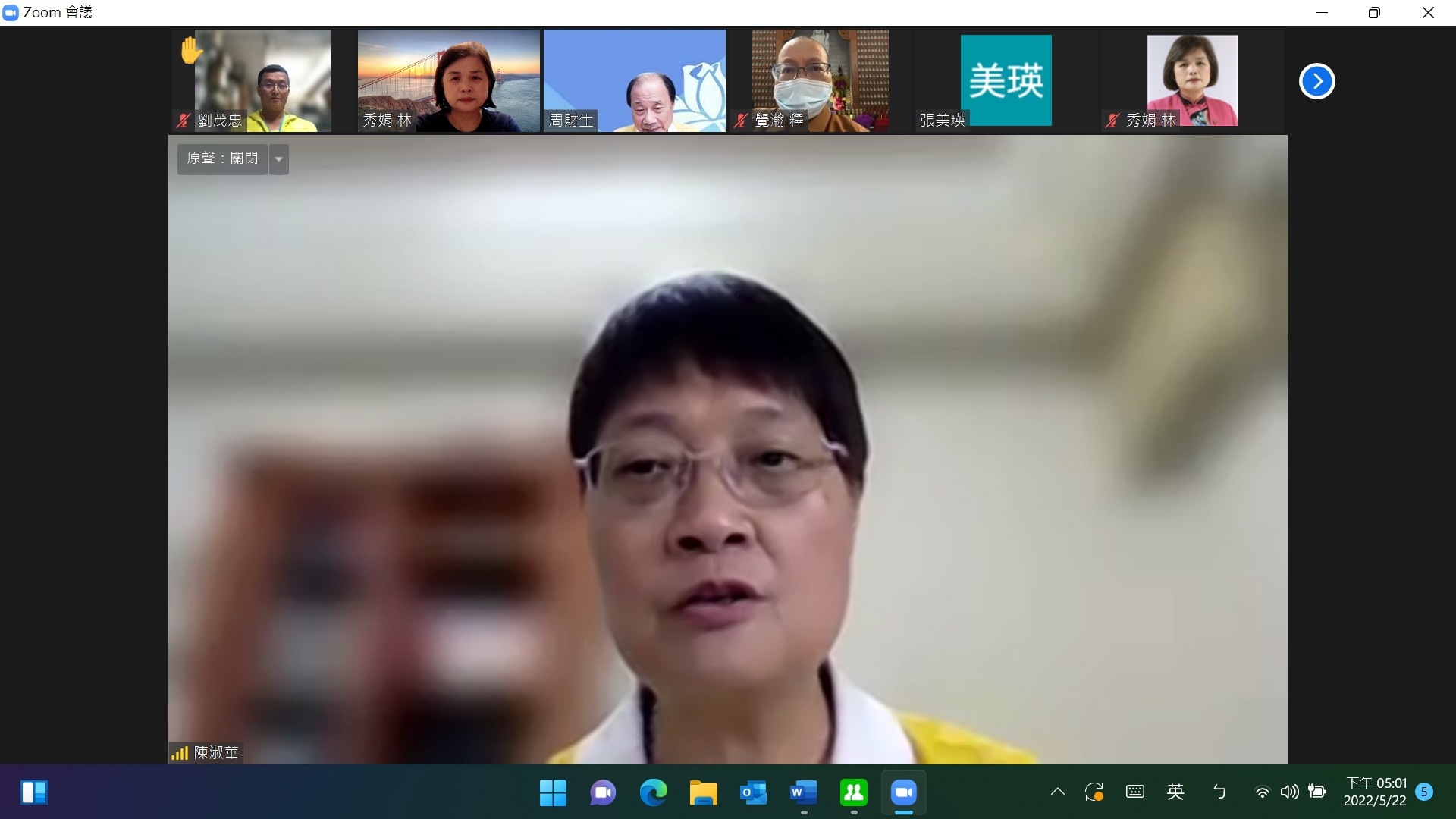
Task: Click the muted mic icon beside 劉茂忠
Action: point(183,120)
